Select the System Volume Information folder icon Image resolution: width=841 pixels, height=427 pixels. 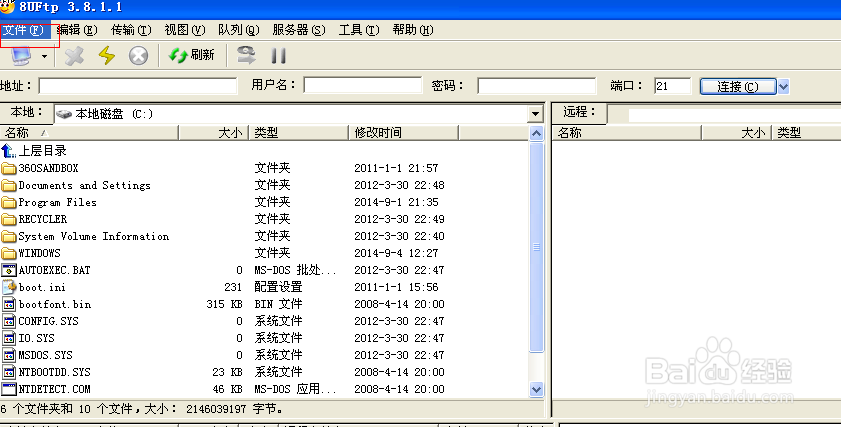coord(9,237)
